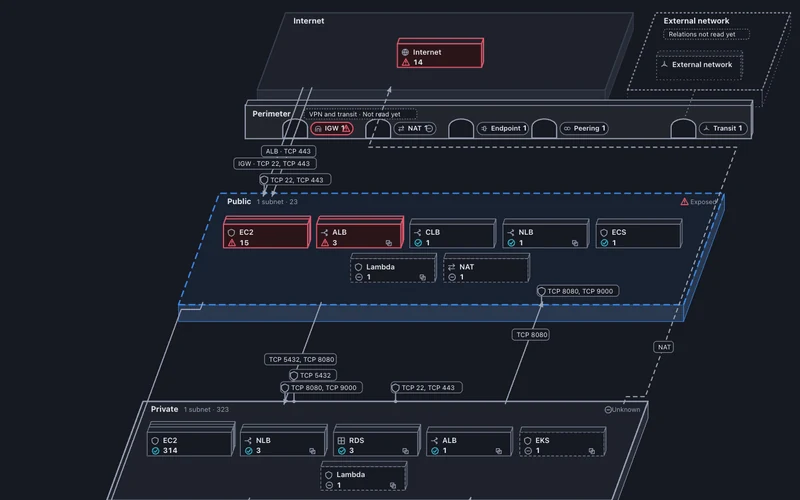Image resolution: width=800 pixels, height=500 pixels.
Task: Click the Peering link icon
Action: (x=567, y=129)
